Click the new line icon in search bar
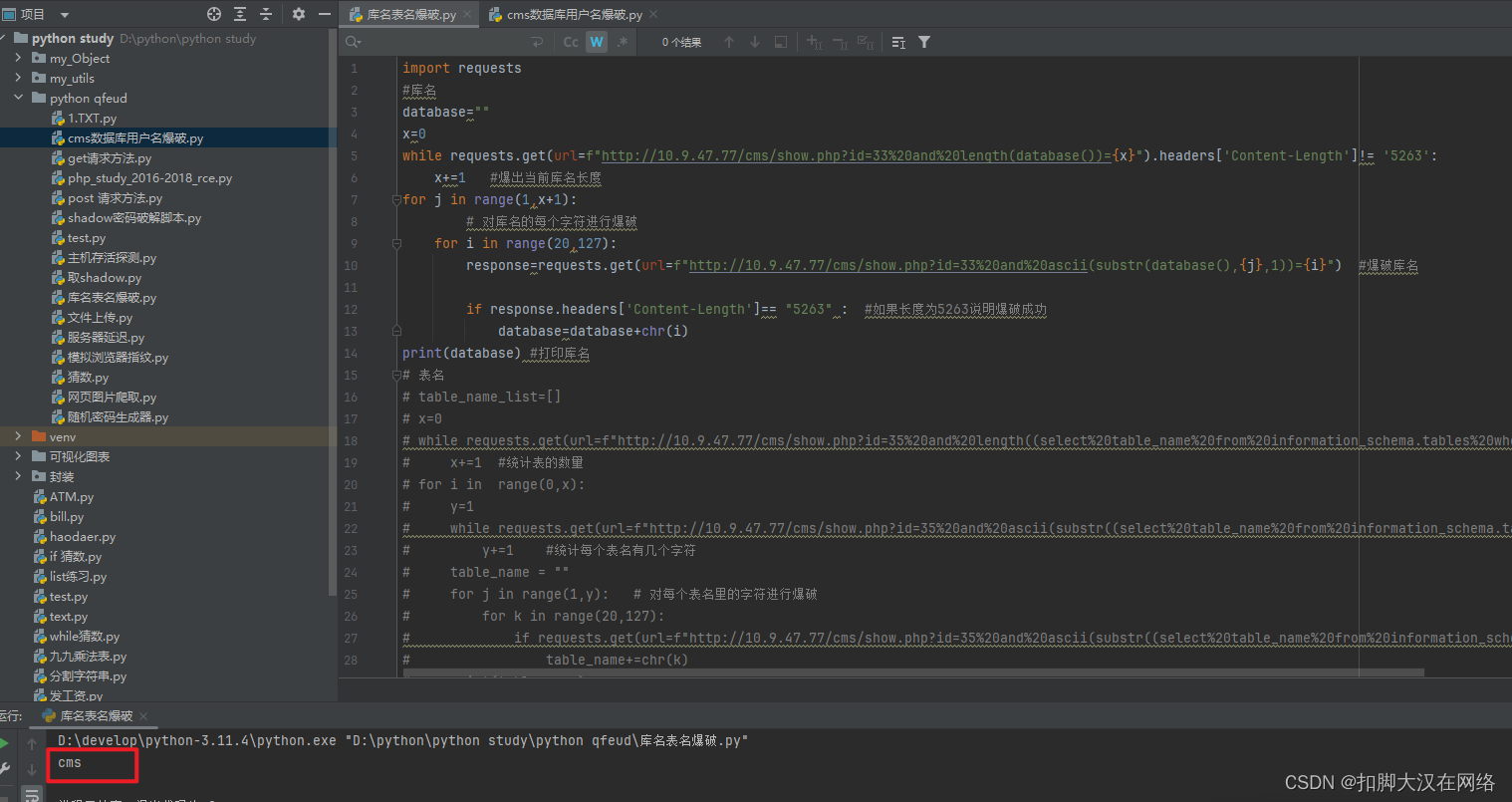1512x802 pixels. tap(538, 42)
